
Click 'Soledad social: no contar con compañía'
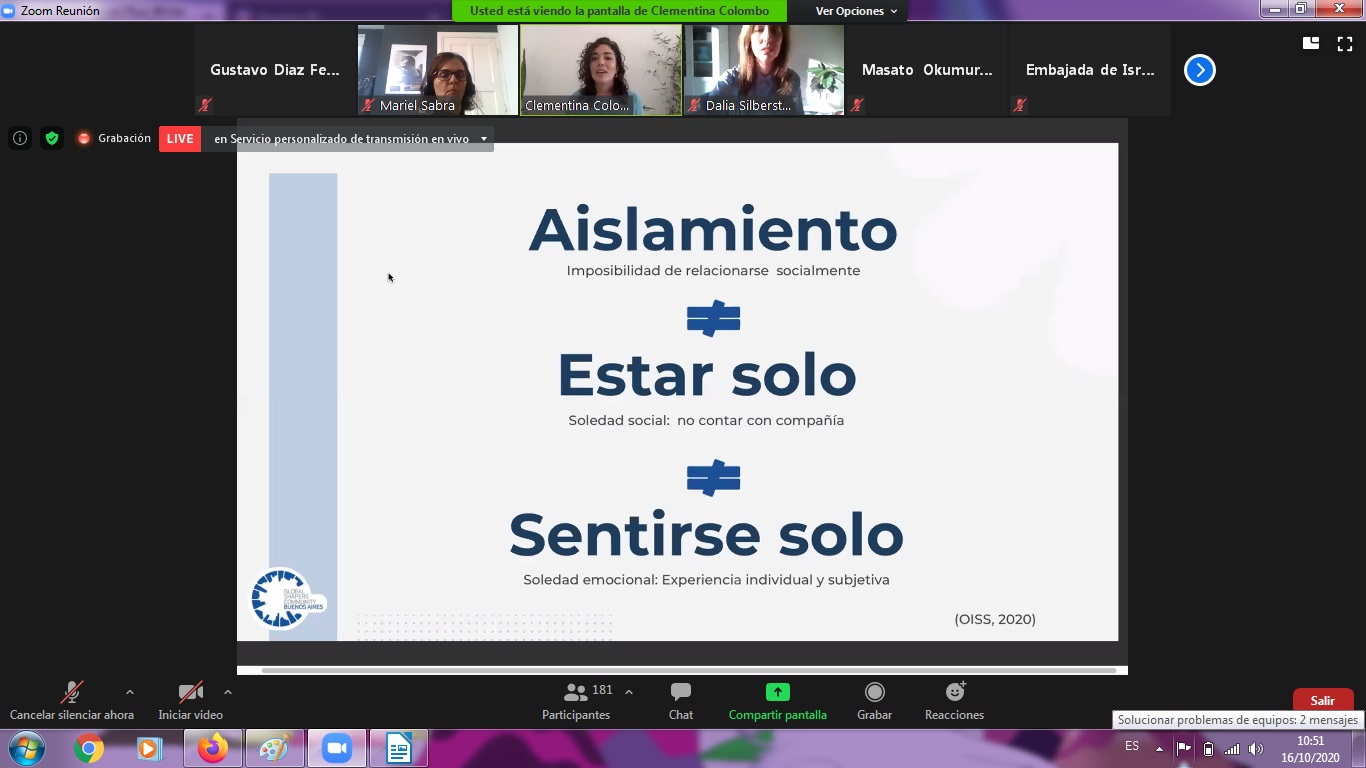click(706, 421)
